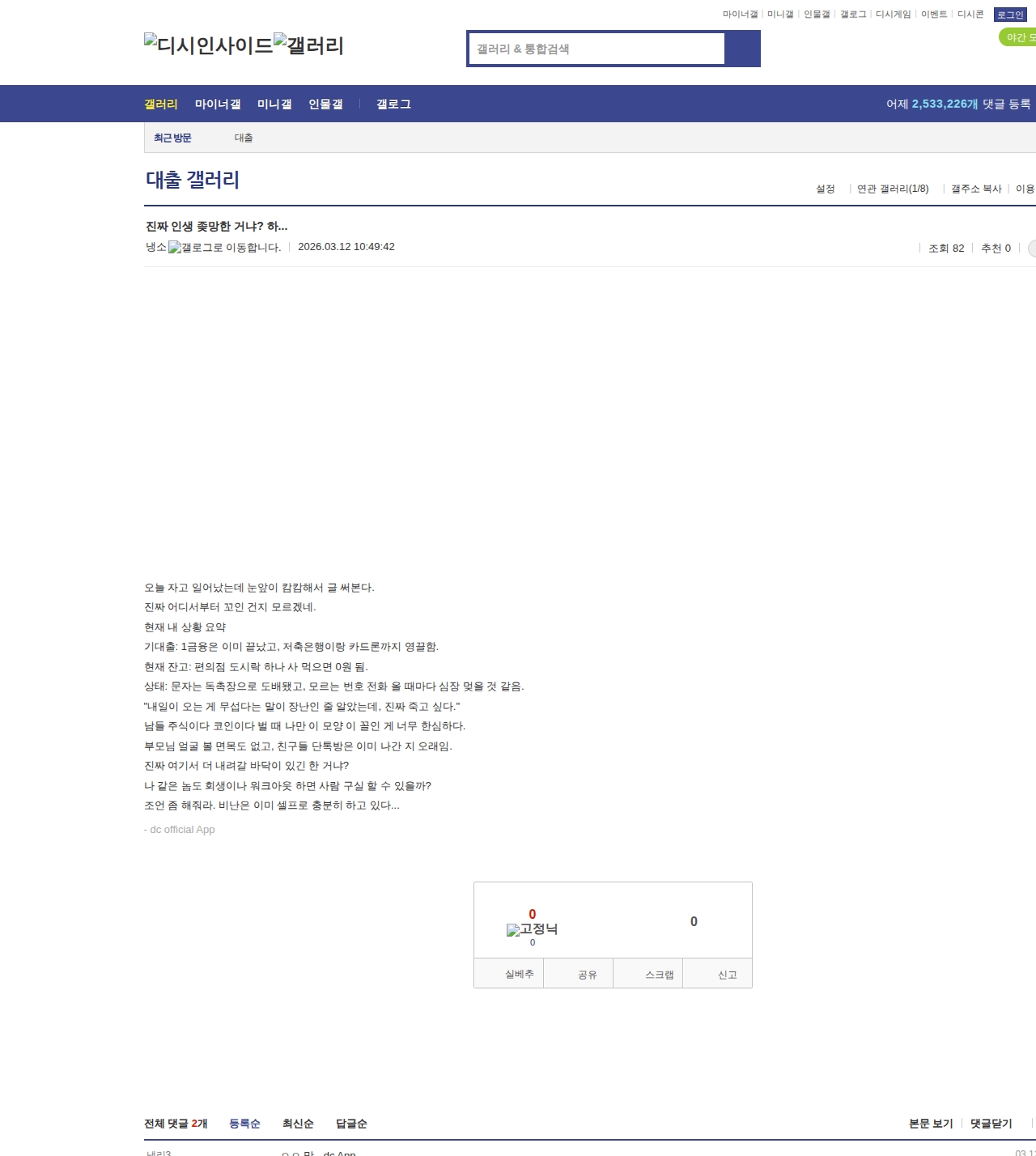
Task: Sort comments by 등록순
Action: pos(244,1124)
